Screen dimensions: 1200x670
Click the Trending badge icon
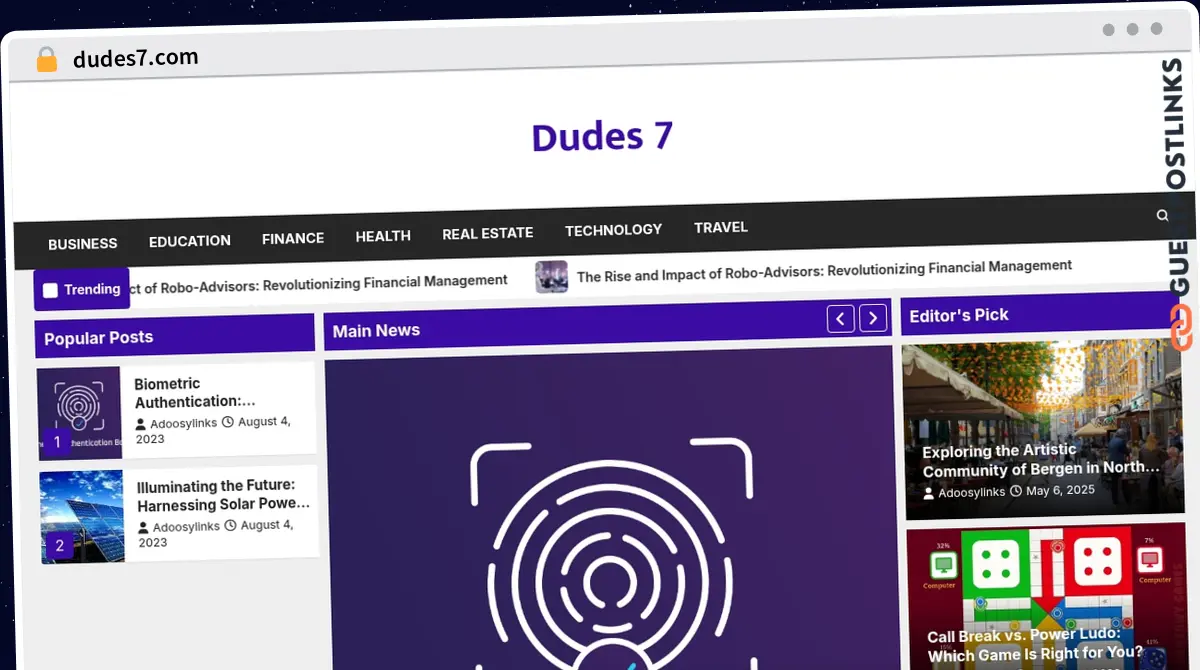pyautogui.click(x=51, y=290)
